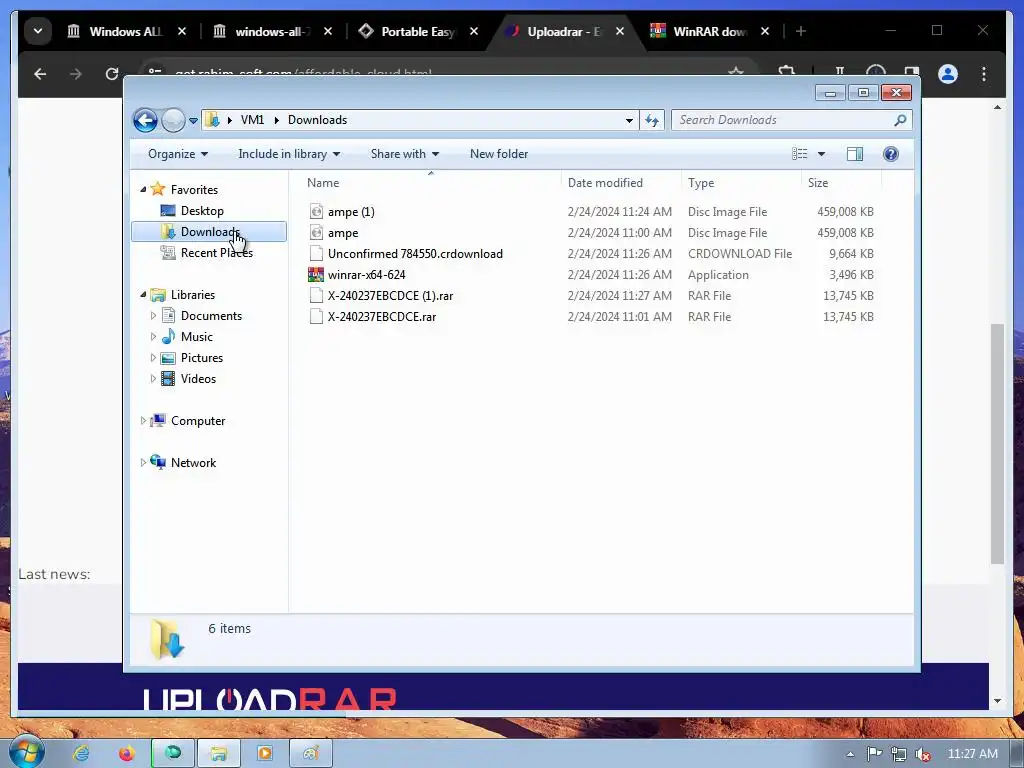The image size is (1024, 768).
Task: Expand the Network tree node
Action: (x=143, y=462)
